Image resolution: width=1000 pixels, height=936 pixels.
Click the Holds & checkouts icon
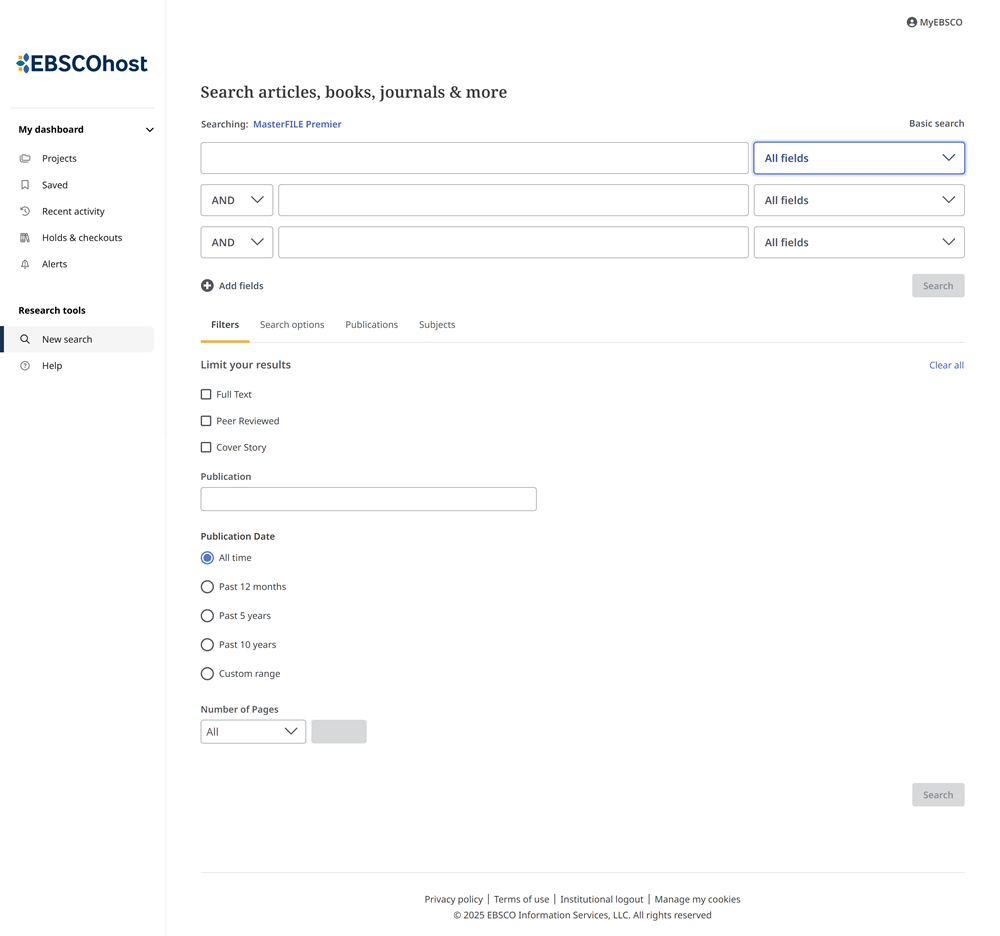25,238
